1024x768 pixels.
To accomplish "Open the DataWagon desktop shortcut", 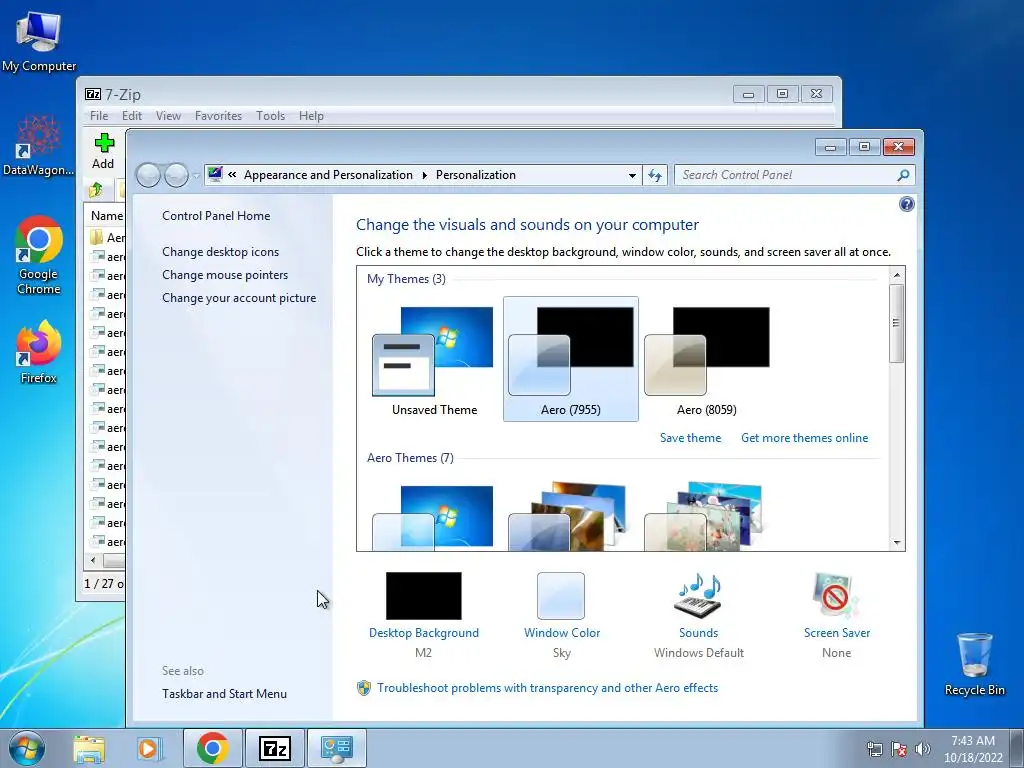I will click(x=38, y=145).
